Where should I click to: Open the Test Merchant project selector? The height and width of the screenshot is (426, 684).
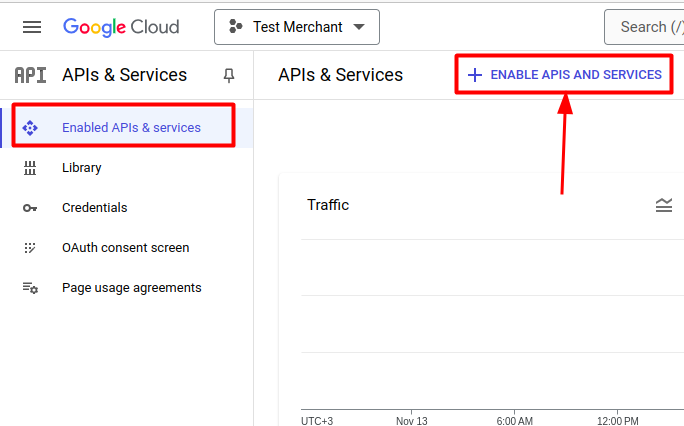point(297,27)
